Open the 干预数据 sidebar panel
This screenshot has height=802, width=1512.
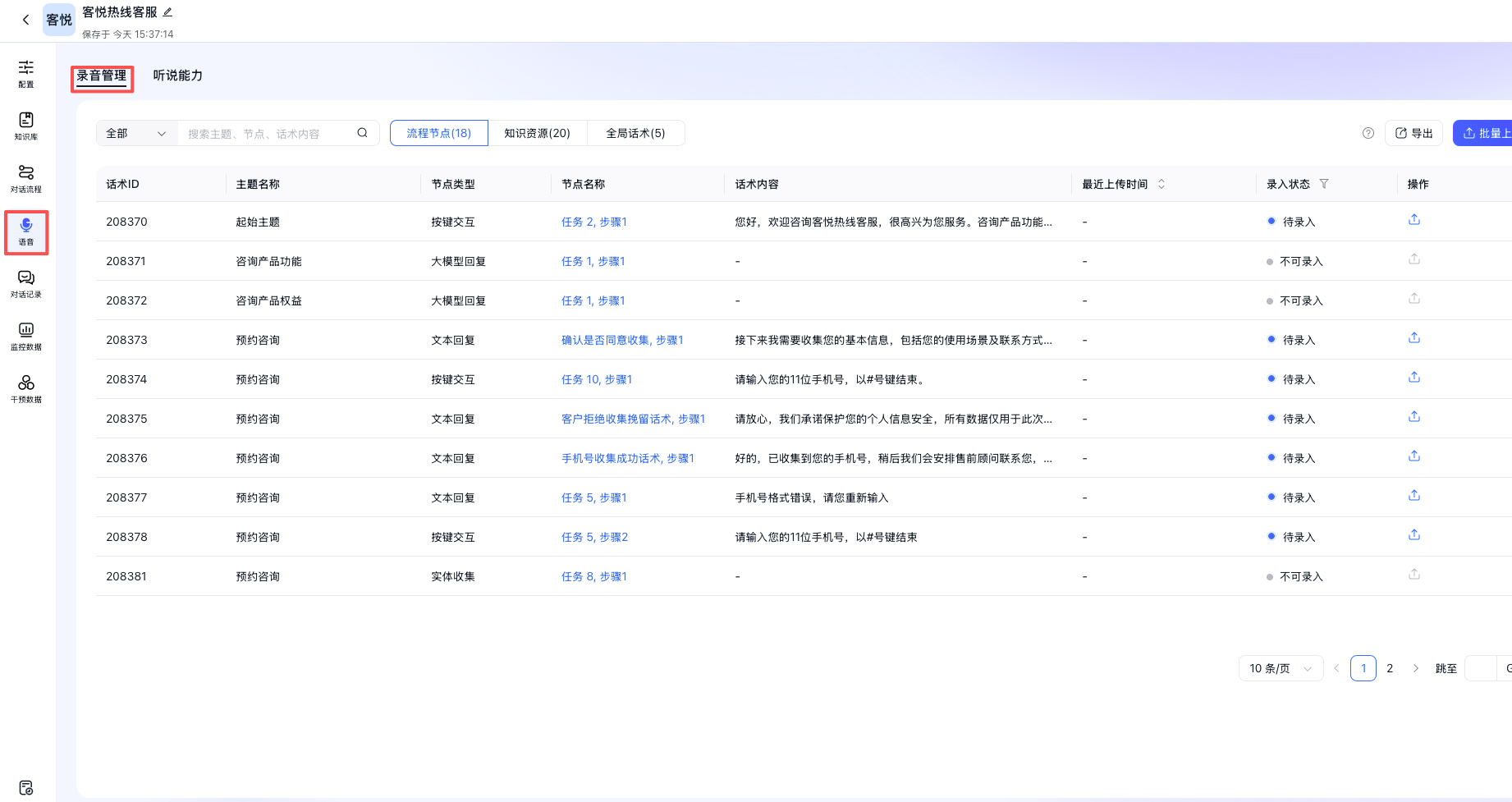coord(26,388)
